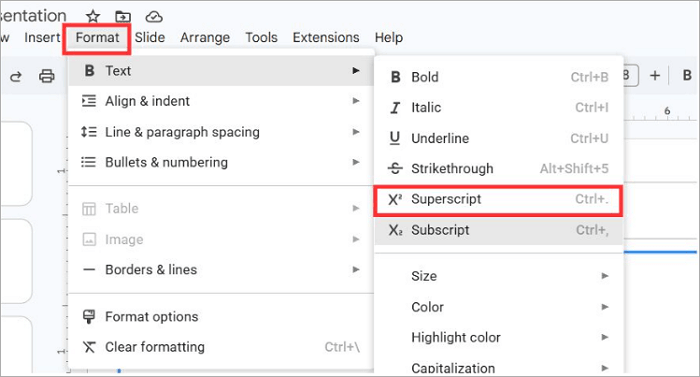Click the move to folder icon
Screen dimensions: 700x377
coord(123,17)
